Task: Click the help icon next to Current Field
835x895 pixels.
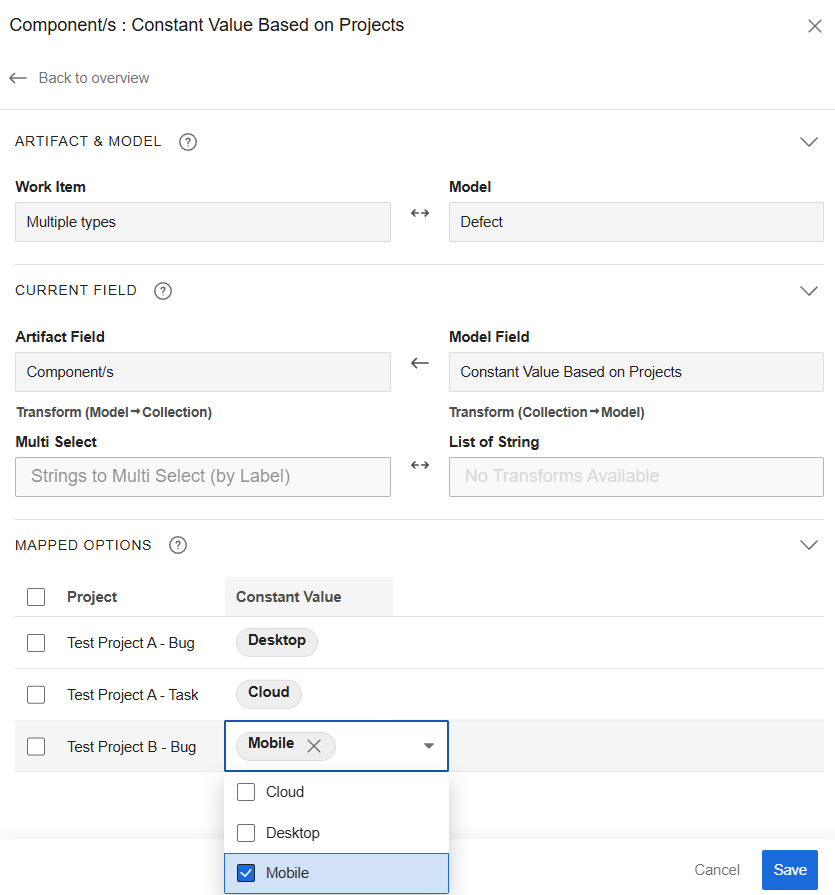Action: 163,291
